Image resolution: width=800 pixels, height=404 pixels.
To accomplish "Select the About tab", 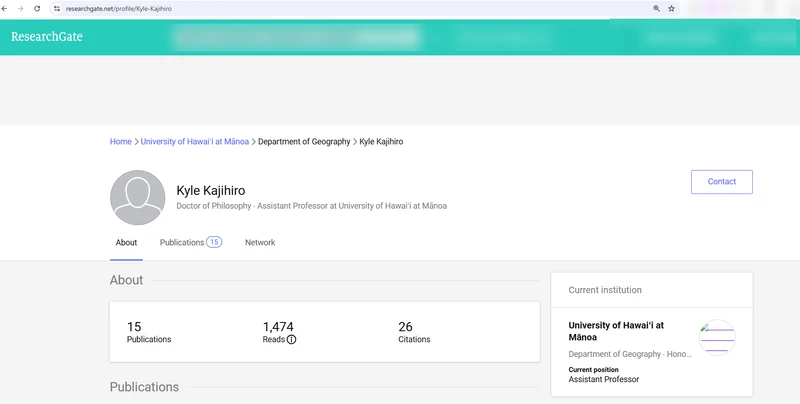I will click(x=126, y=243).
